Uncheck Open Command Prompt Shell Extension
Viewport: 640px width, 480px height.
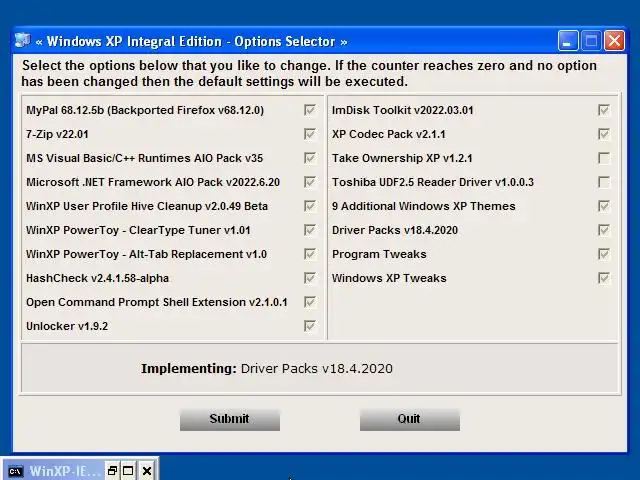point(309,302)
